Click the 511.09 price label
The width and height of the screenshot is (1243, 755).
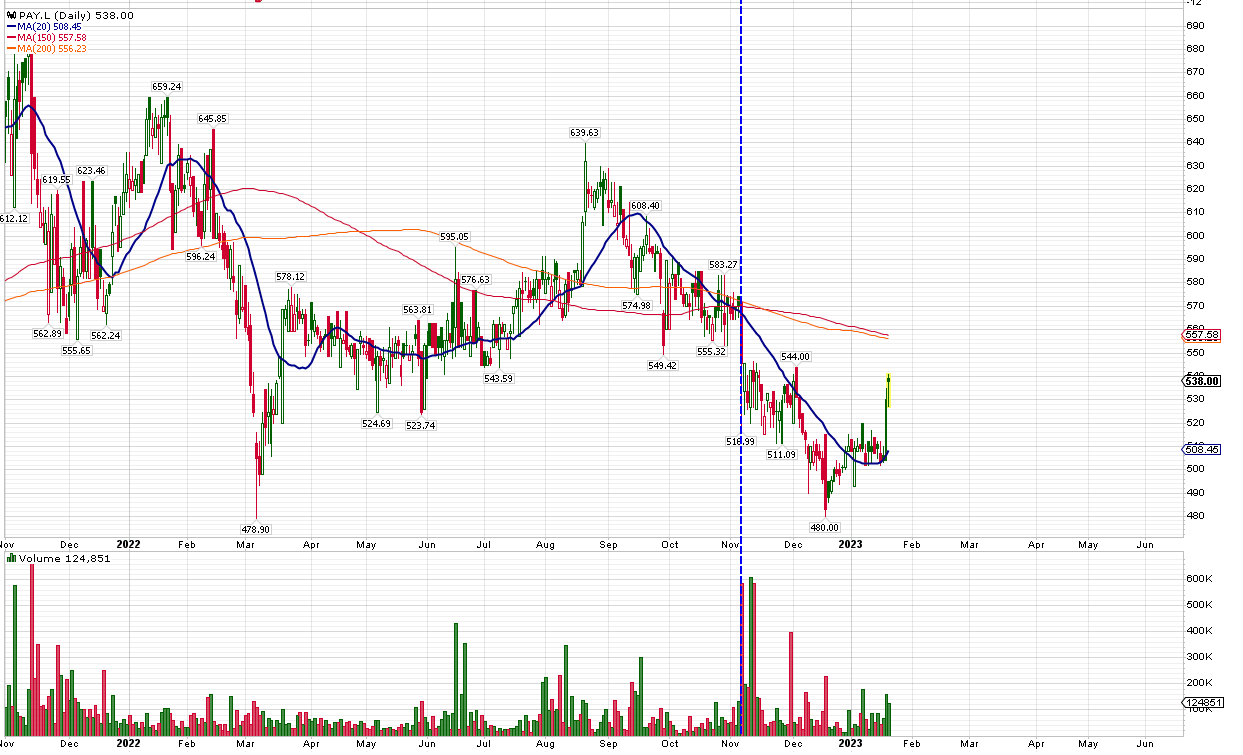(781, 455)
